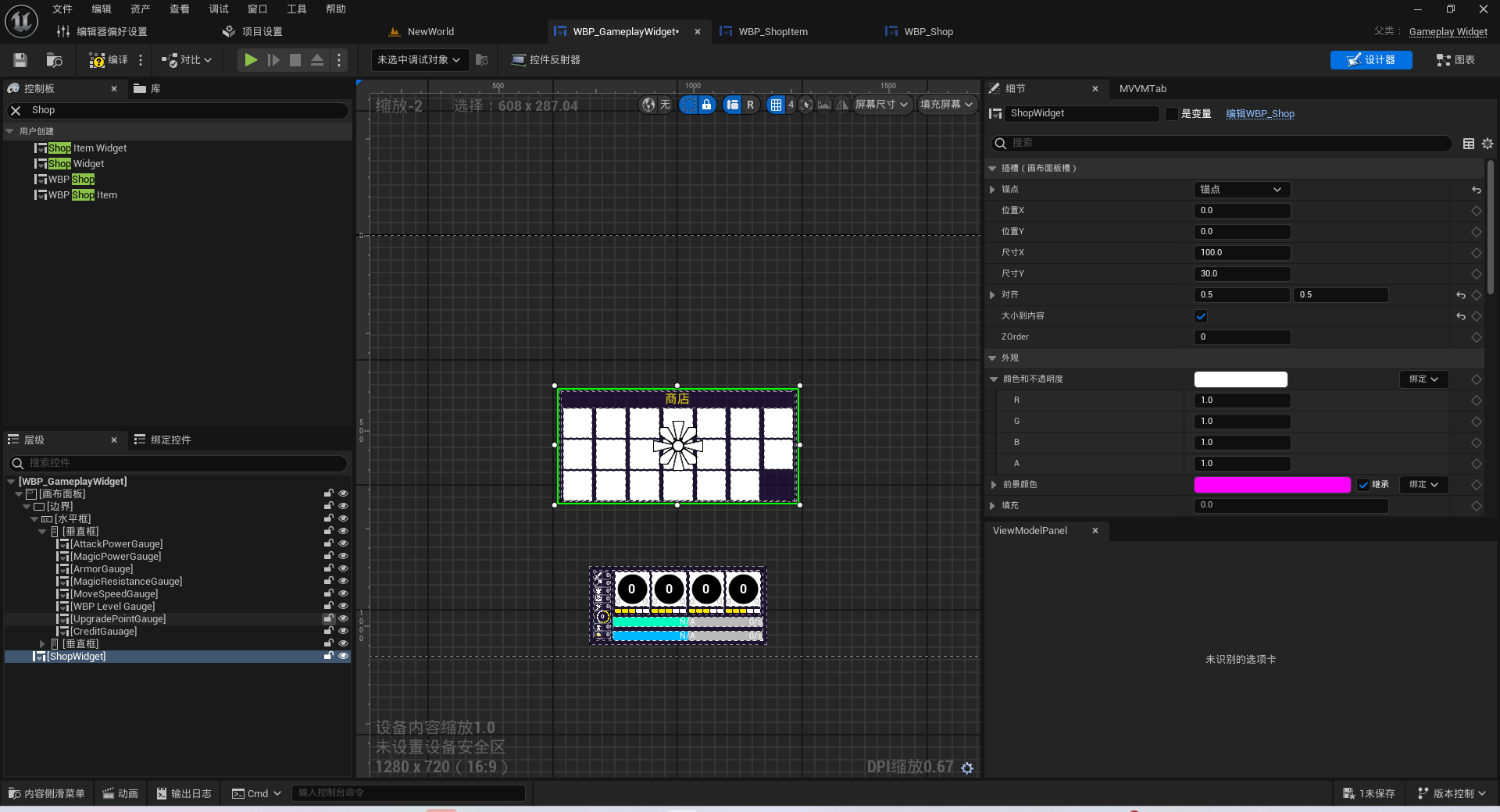Switch to the MVVMTab panel tab
The height and width of the screenshot is (812, 1500).
point(1142,89)
